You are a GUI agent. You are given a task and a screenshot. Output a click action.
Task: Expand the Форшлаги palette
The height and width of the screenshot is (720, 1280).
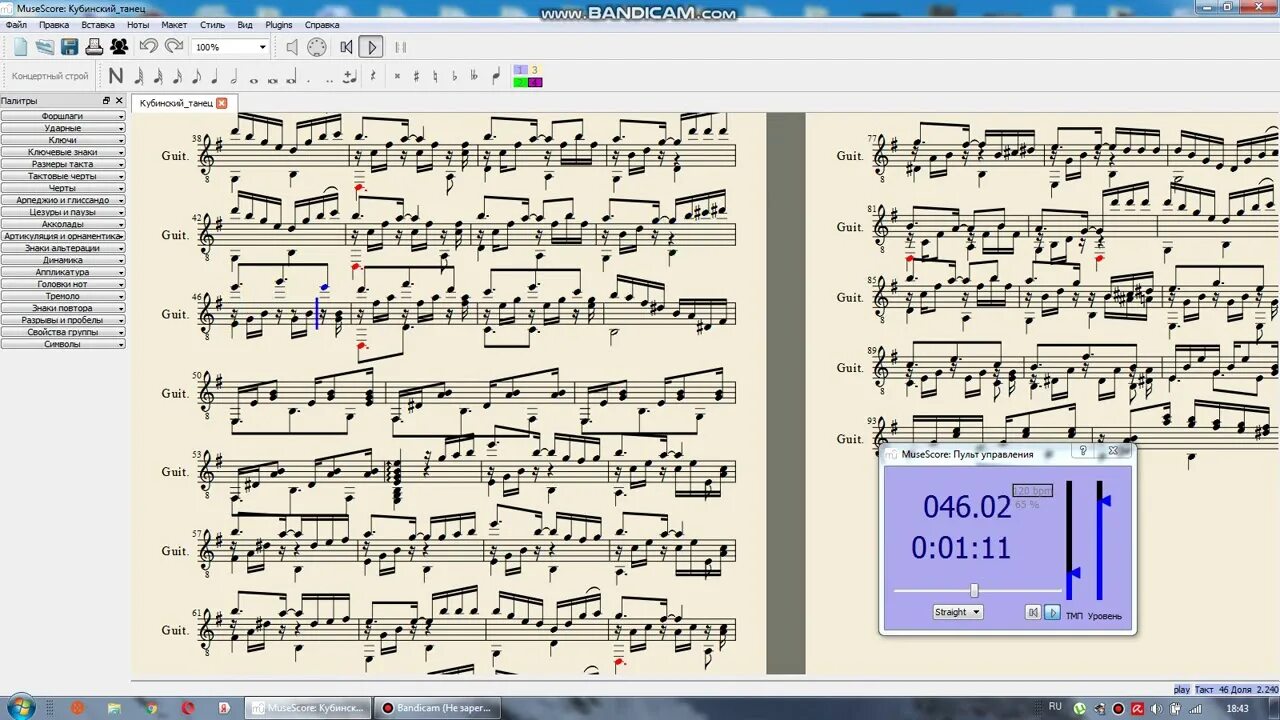tap(63, 116)
